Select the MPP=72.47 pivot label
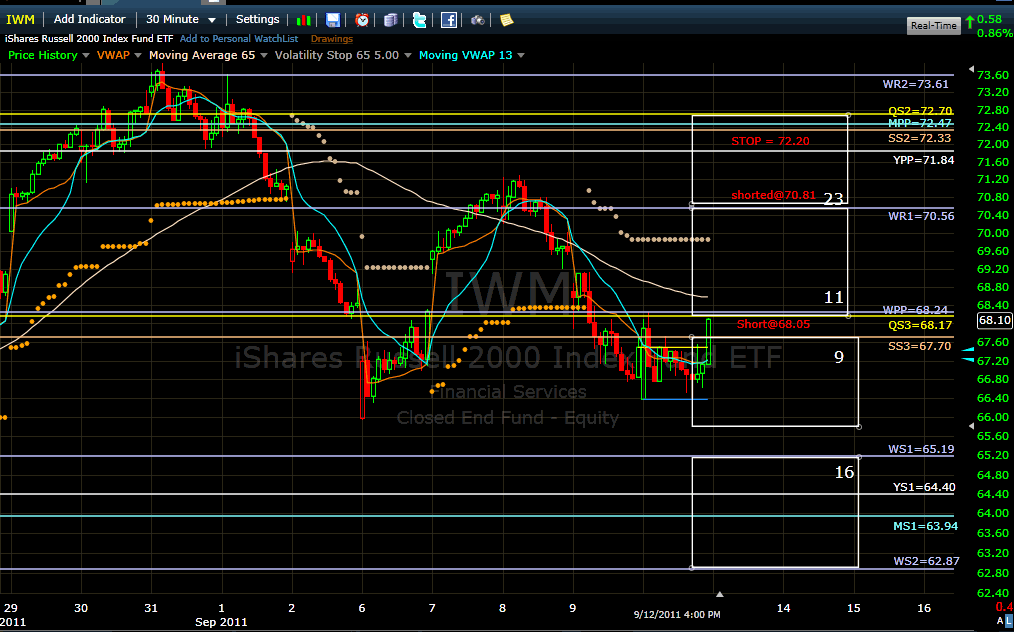The width and height of the screenshot is (1014, 632). point(920,123)
